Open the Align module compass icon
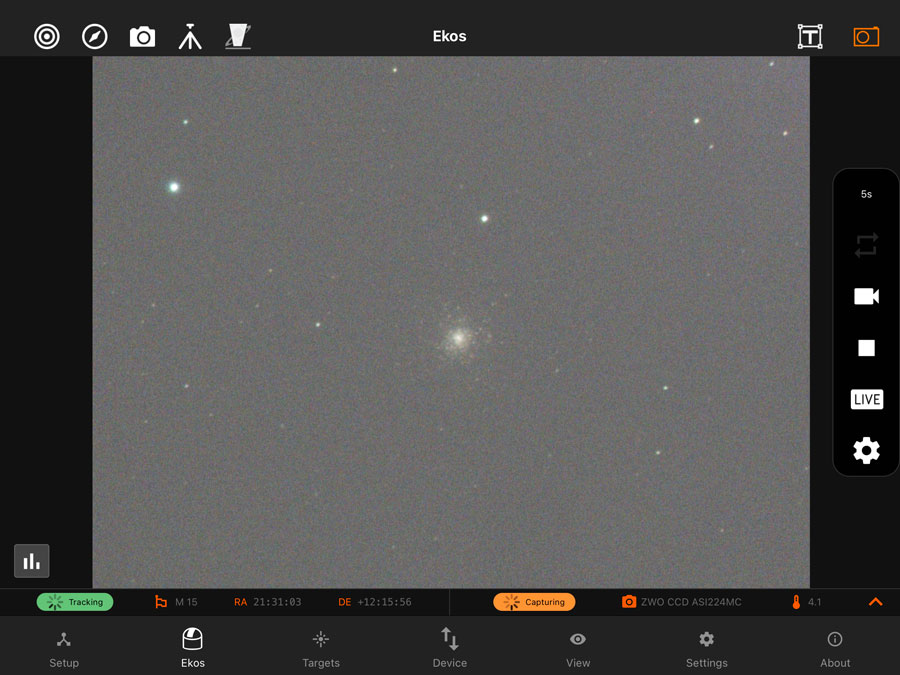Screen dimensions: 900x675 95,37
